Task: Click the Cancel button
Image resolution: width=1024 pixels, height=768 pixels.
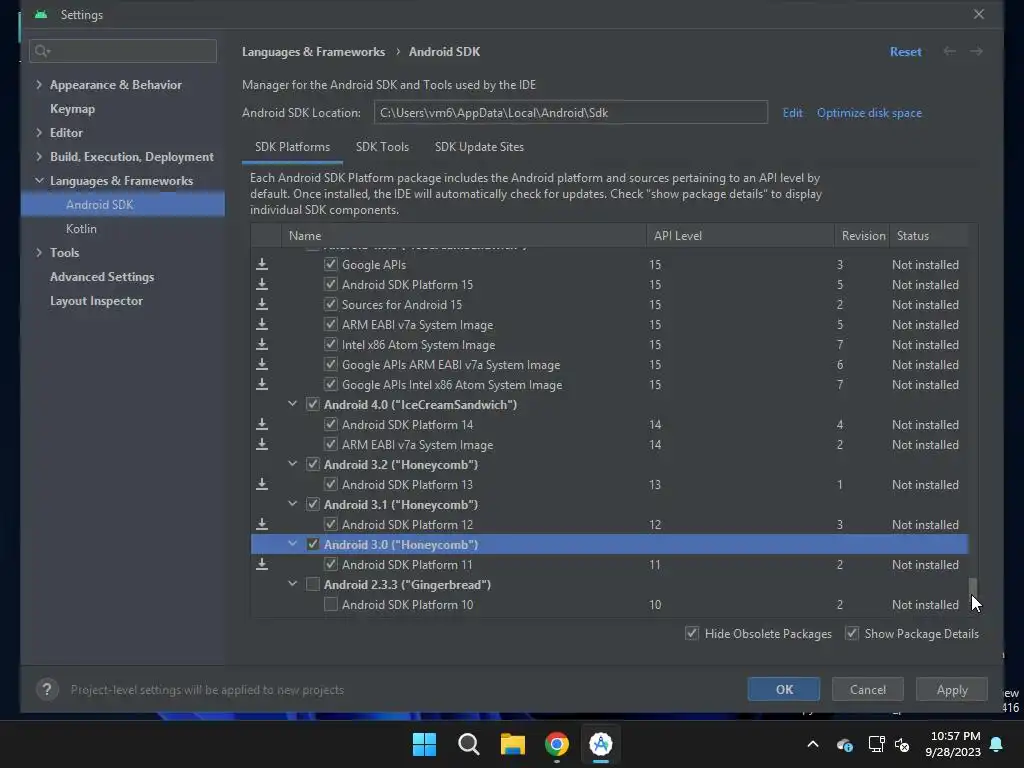Action: pos(867,690)
